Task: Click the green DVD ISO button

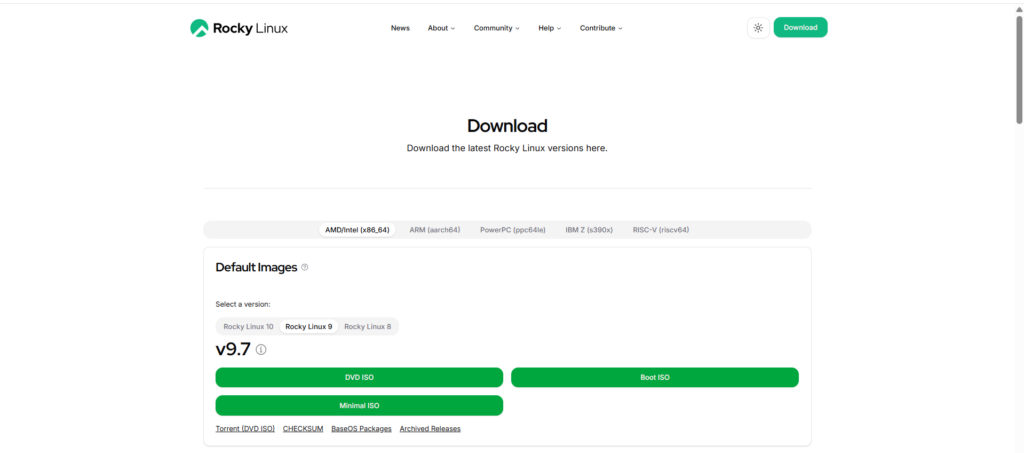Action: click(x=359, y=378)
